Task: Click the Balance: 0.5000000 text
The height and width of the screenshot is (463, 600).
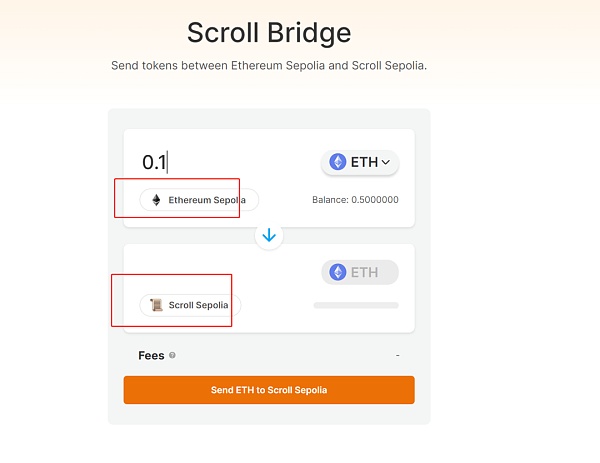Action: (x=355, y=200)
